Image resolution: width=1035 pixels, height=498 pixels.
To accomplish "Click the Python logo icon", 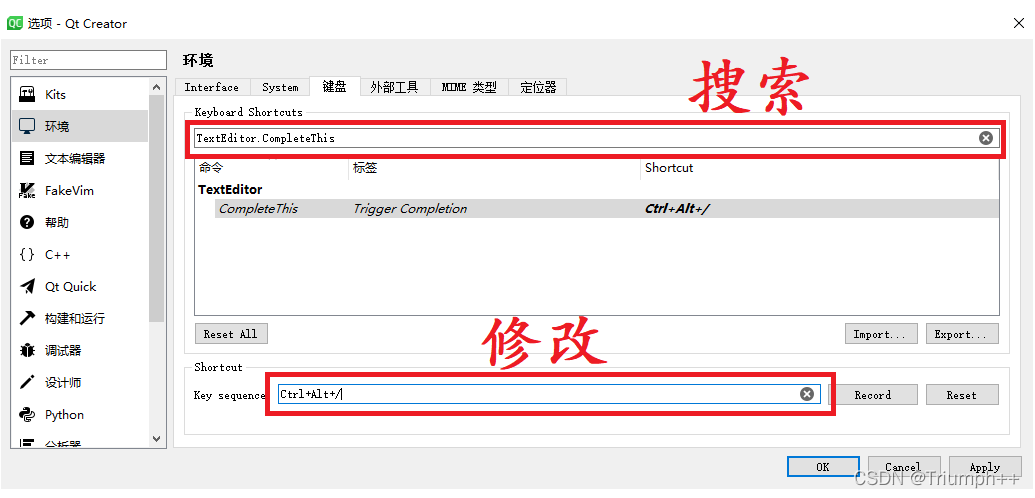I will 27,415.
